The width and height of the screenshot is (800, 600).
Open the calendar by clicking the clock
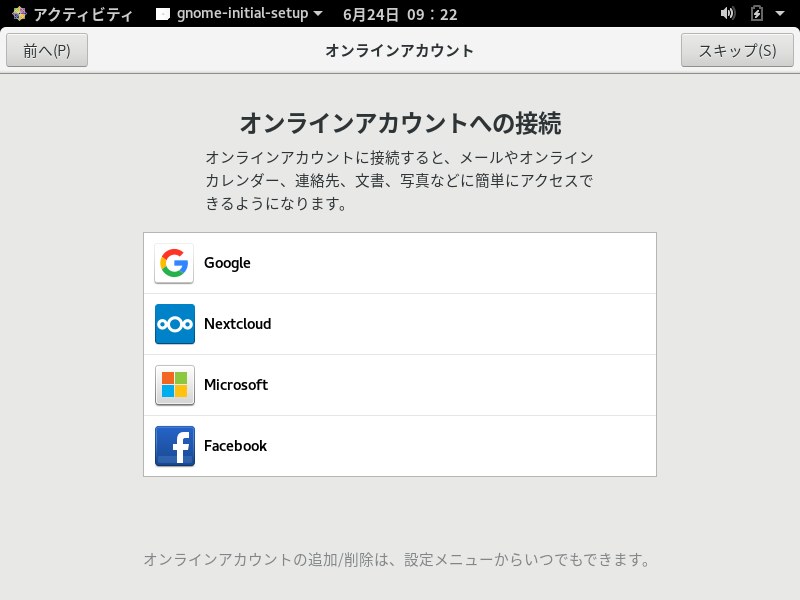[399, 14]
